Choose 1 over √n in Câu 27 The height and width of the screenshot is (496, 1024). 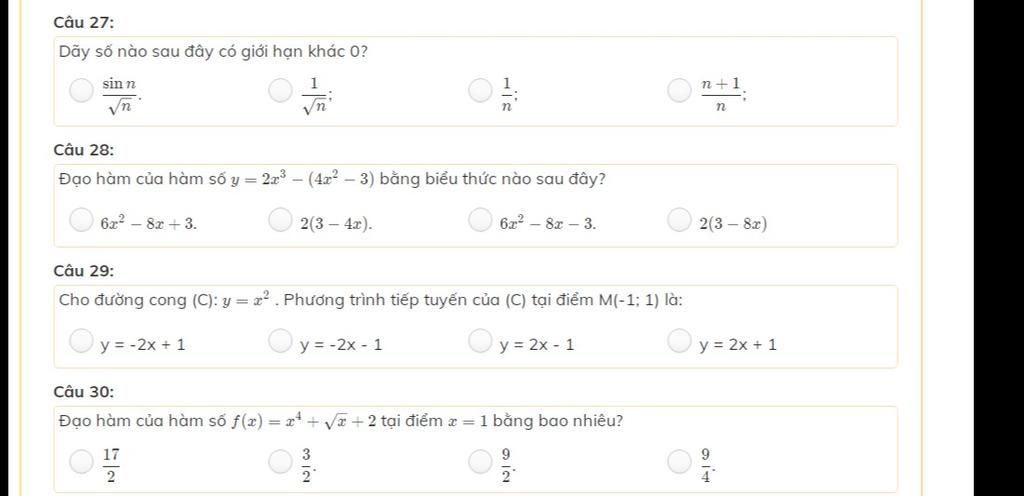281,92
